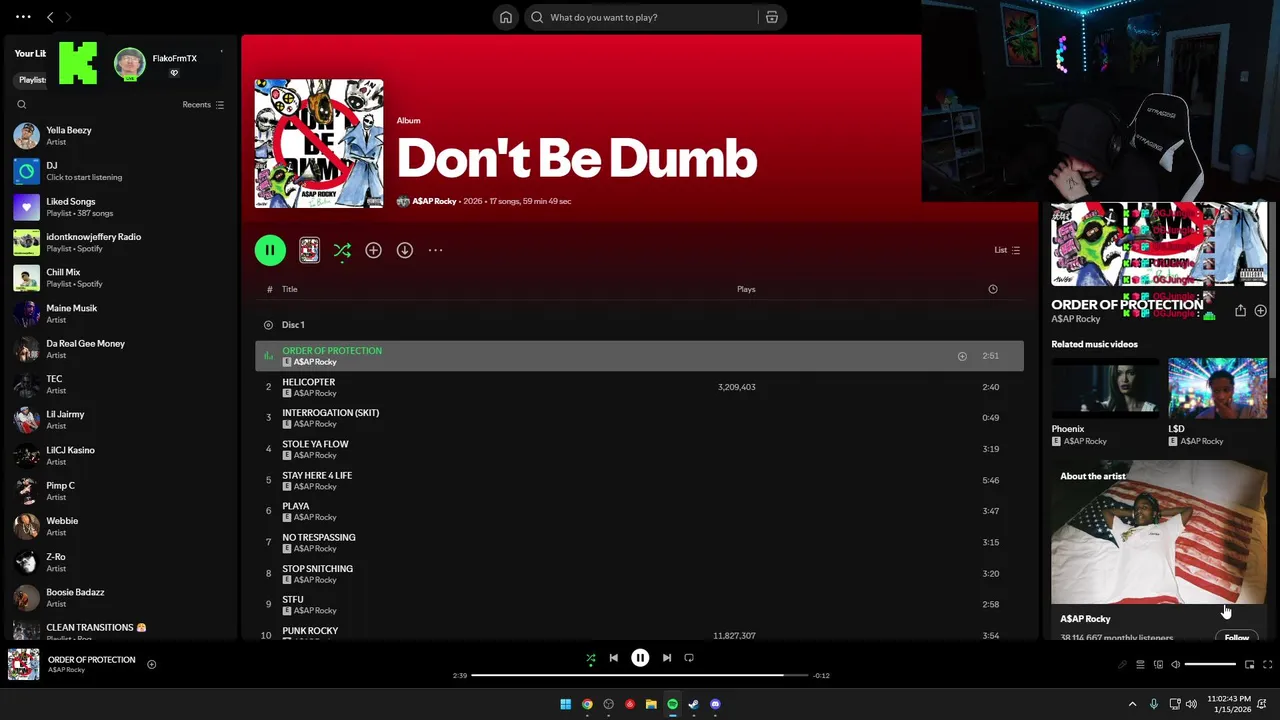Viewport: 1280px width, 720px height.
Task: Adjust the volume slider
Action: pos(1210,664)
